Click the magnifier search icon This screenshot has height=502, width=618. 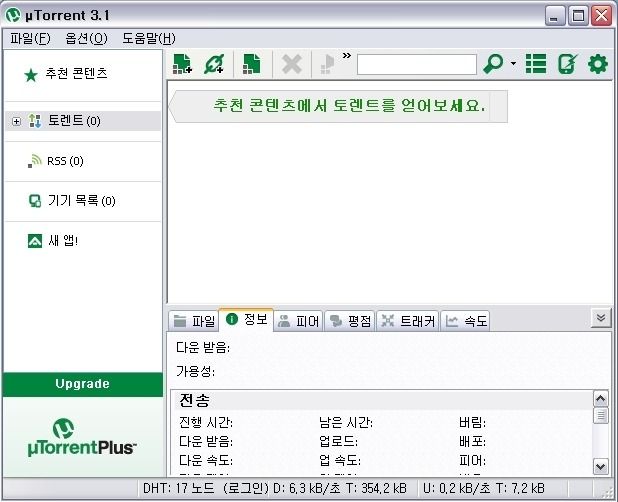click(x=493, y=63)
